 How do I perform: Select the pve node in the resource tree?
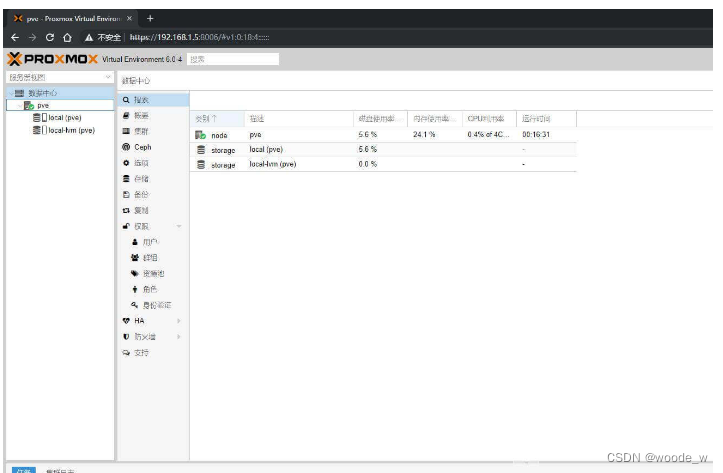pos(60,106)
